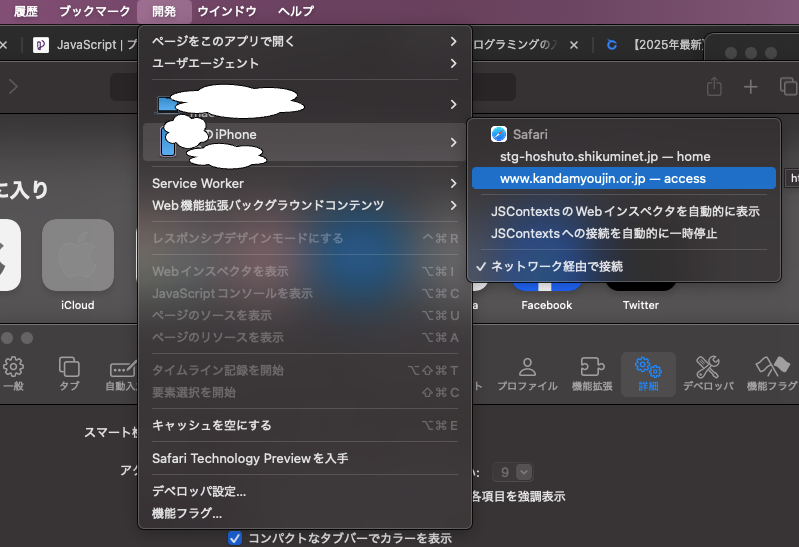799x547 pixels.
Task: Expand Web機能拡張バックグラウンドコンテンツ submenu
Action: click(305, 205)
